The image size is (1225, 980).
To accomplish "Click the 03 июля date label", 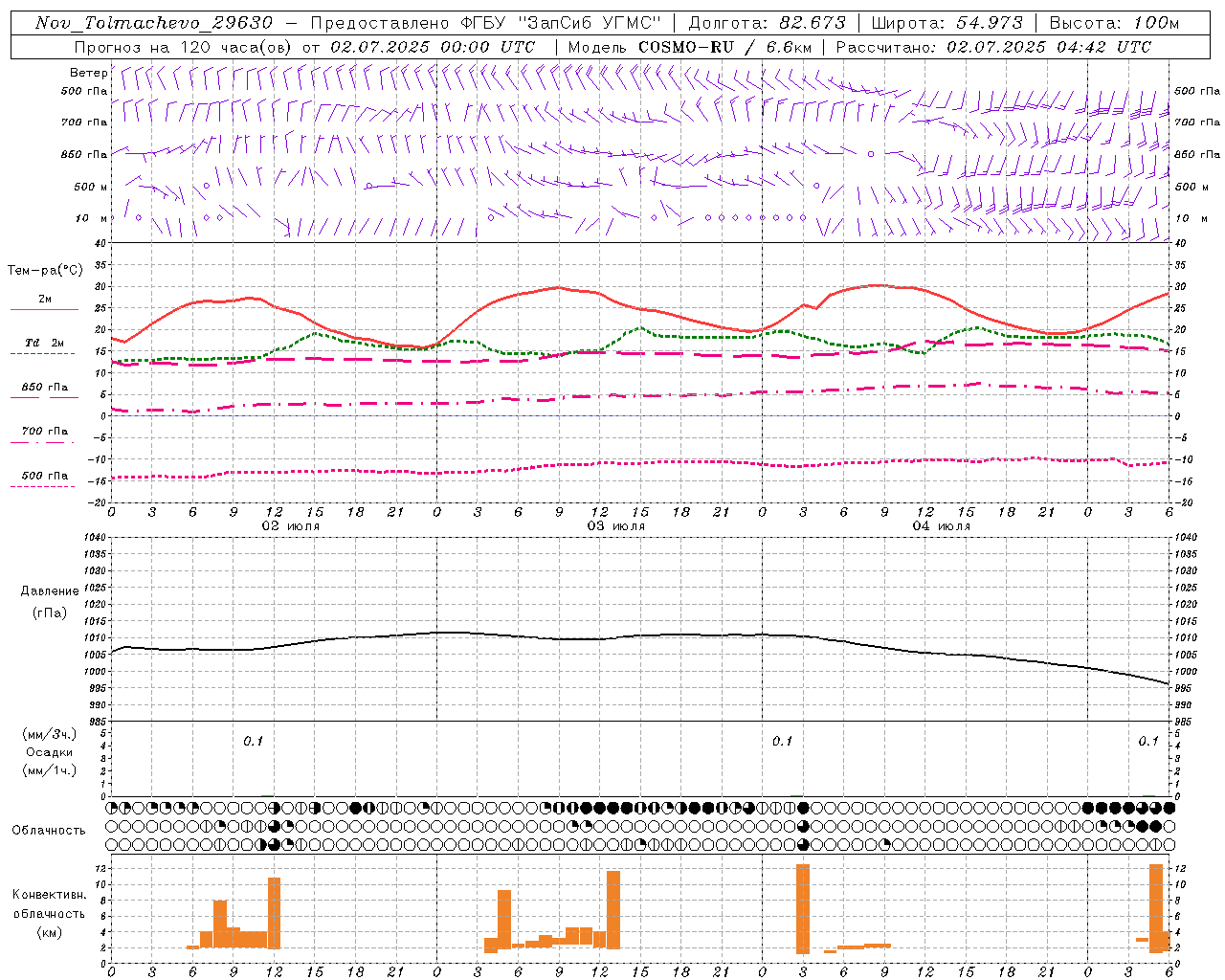I will [616, 526].
